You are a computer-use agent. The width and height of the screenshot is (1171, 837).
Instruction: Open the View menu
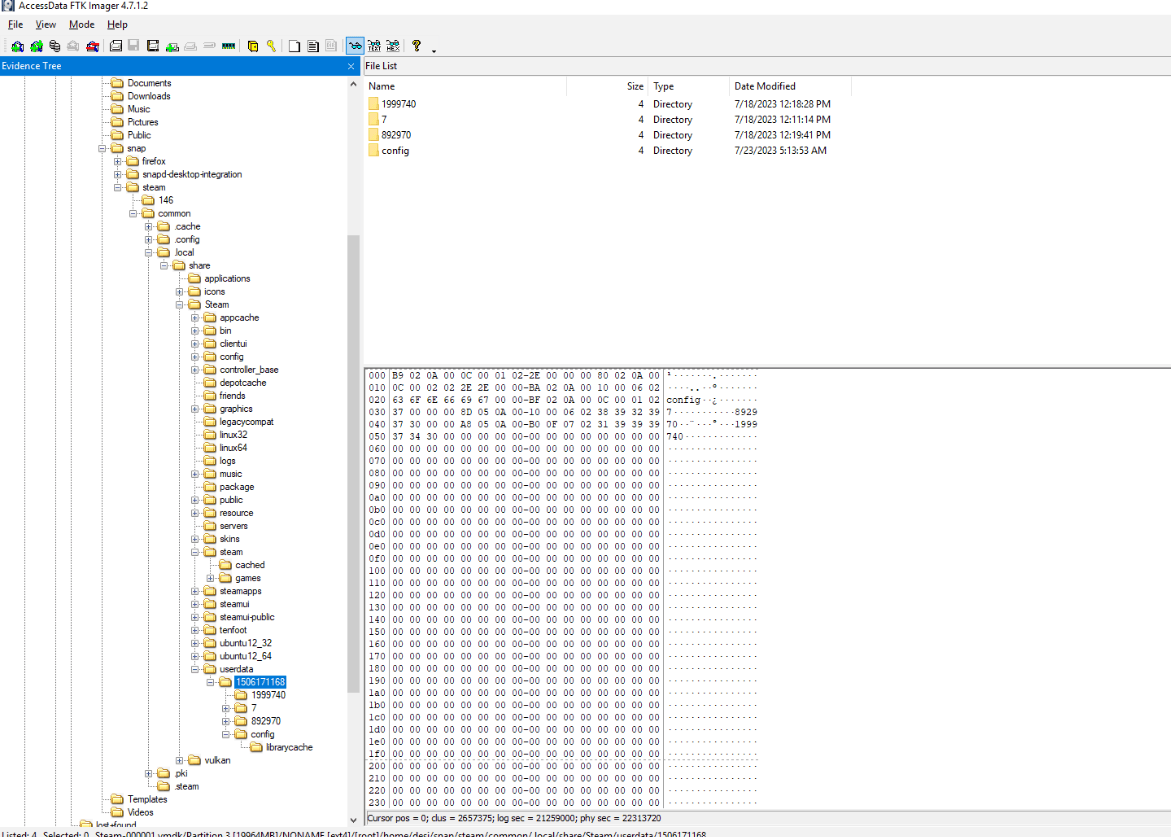46,25
